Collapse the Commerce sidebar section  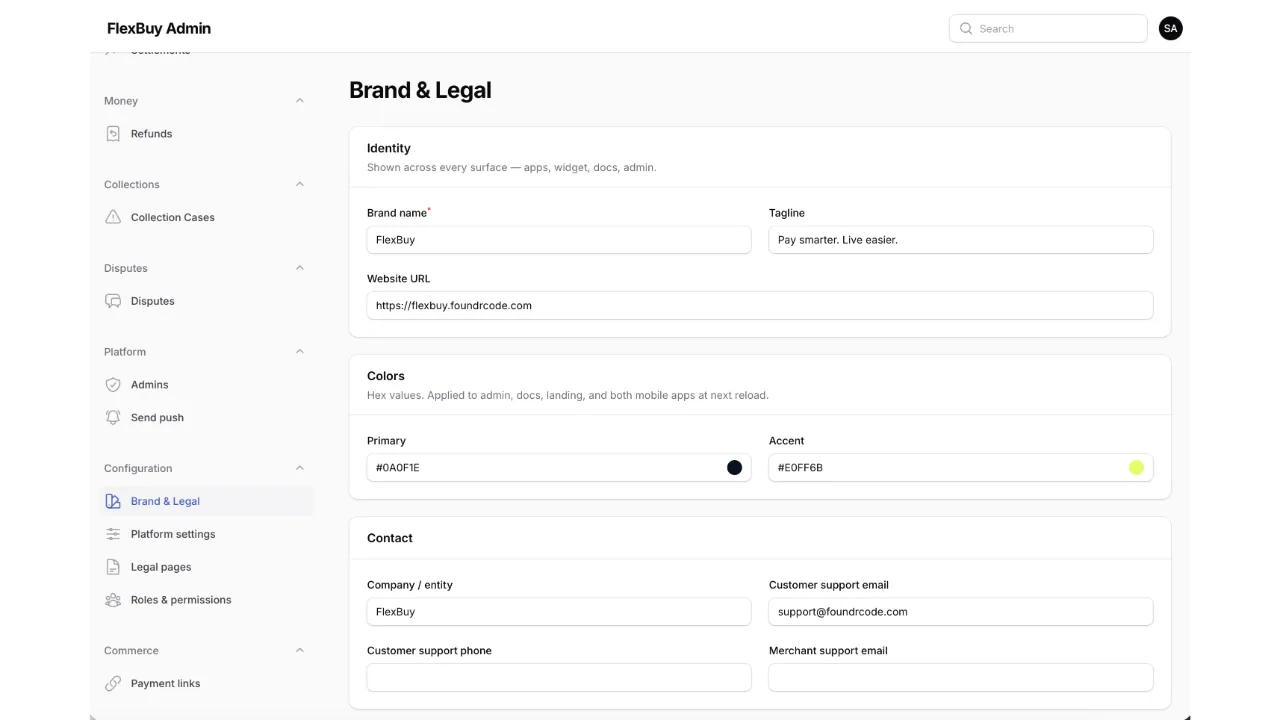pyautogui.click(x=299, y=651)
